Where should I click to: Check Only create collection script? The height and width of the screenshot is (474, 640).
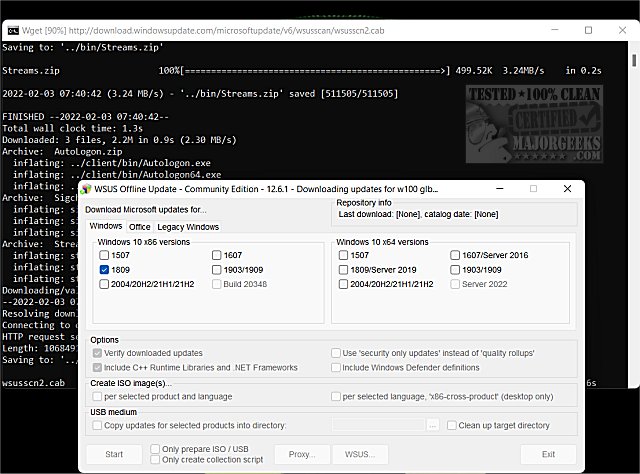[155, 460]
